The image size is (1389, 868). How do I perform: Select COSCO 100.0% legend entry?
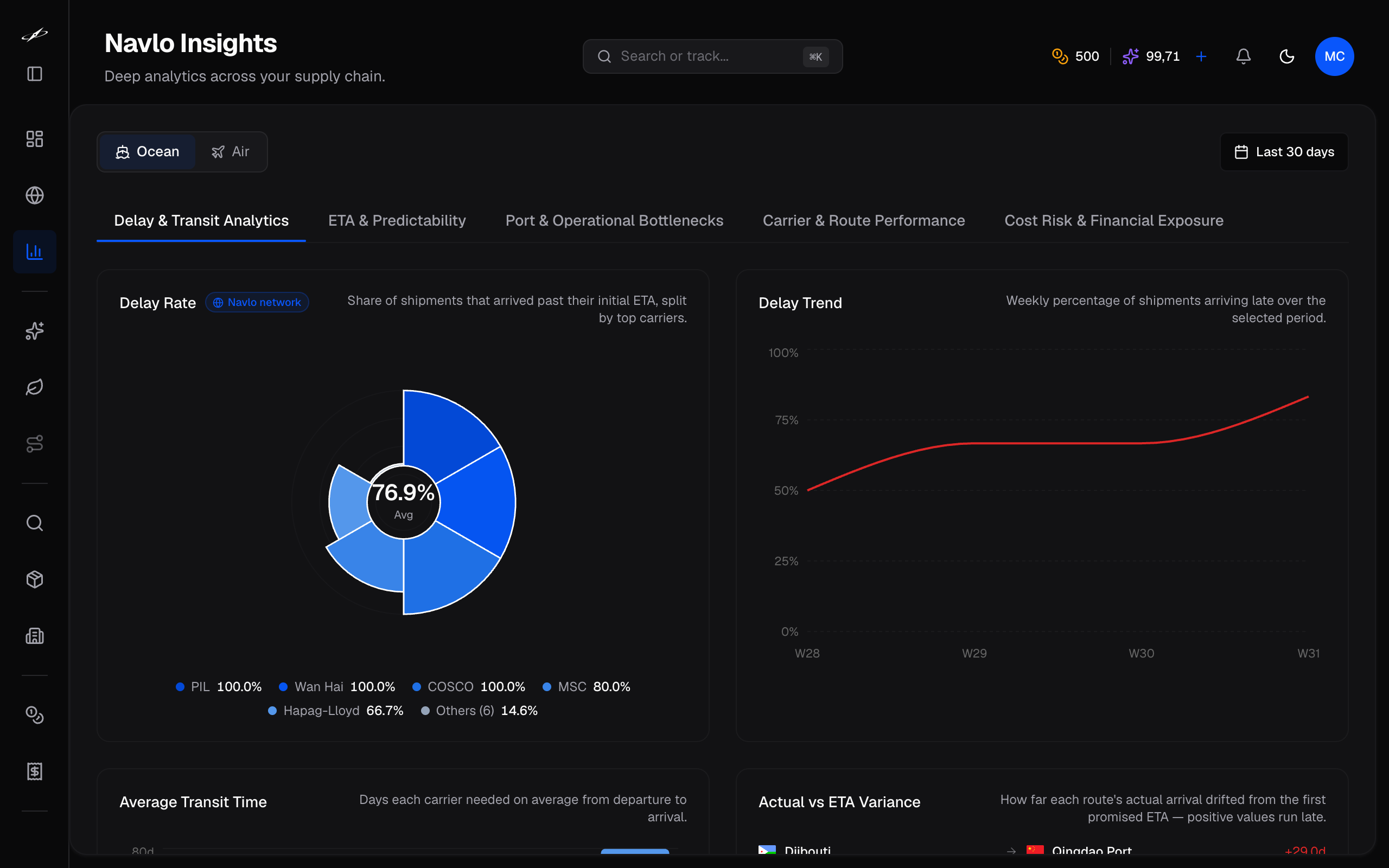469,687
